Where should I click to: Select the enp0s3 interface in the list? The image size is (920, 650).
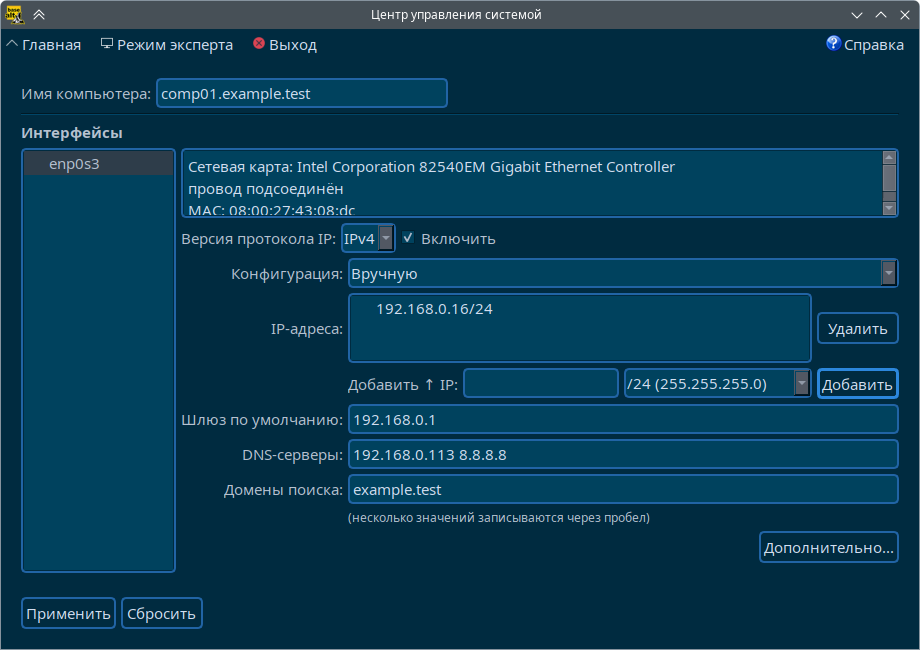[97, 163]
